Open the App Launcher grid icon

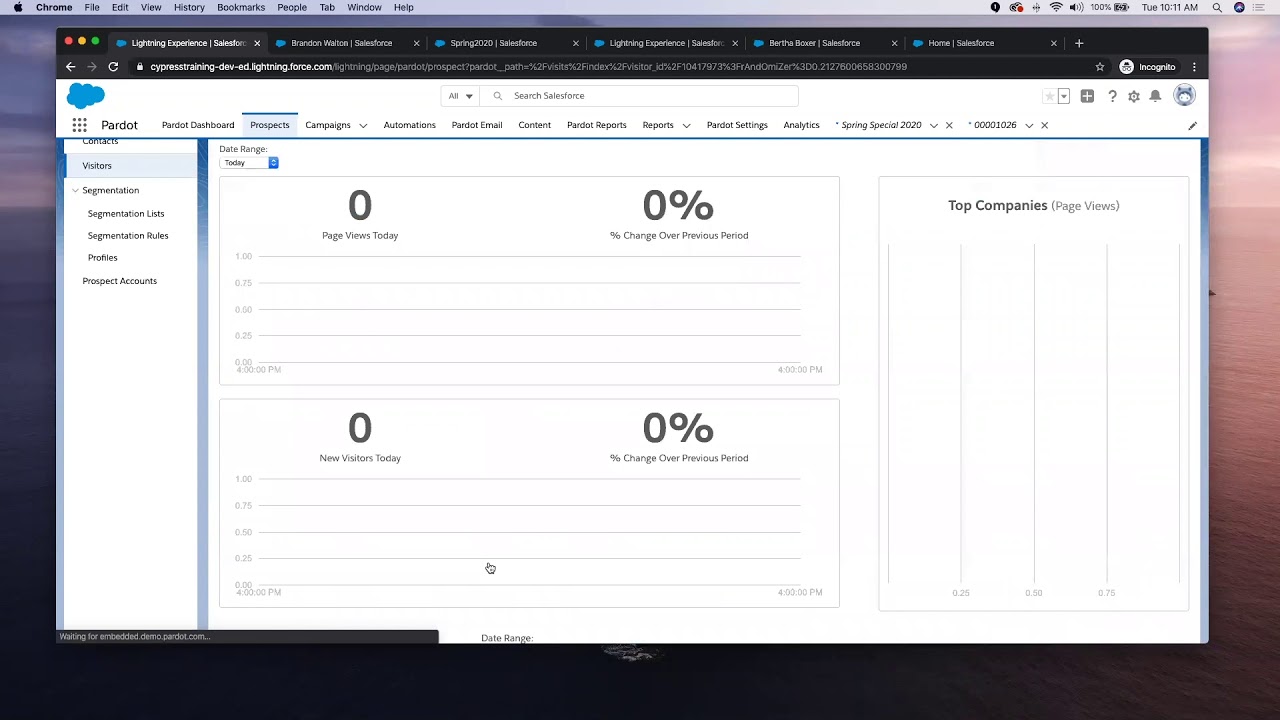point(79,125)
